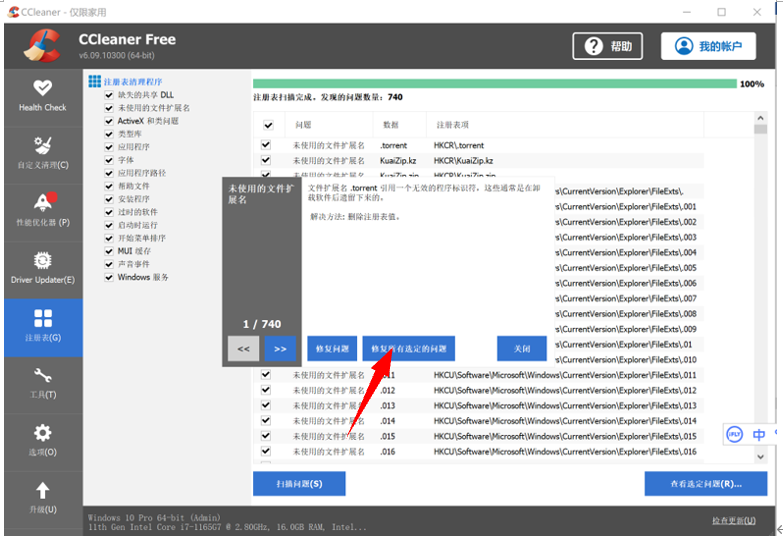Toggle the 开始菜单排序 checkbox

109,238
